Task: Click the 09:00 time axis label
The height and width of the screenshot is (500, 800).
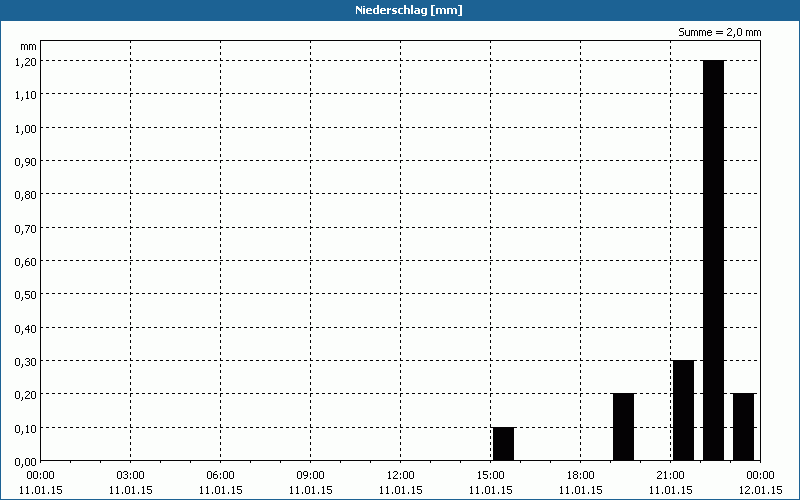Action: (310, 476)
